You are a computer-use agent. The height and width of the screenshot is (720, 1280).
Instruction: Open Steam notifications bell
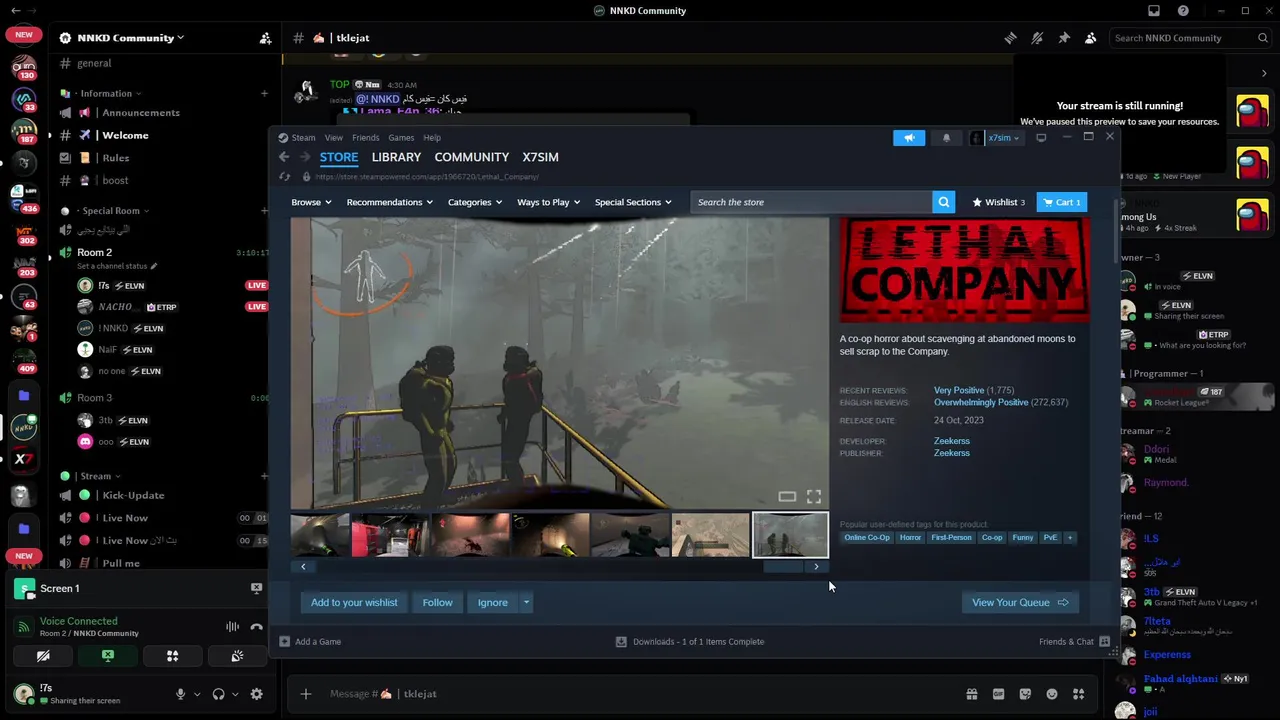(946, 138)
